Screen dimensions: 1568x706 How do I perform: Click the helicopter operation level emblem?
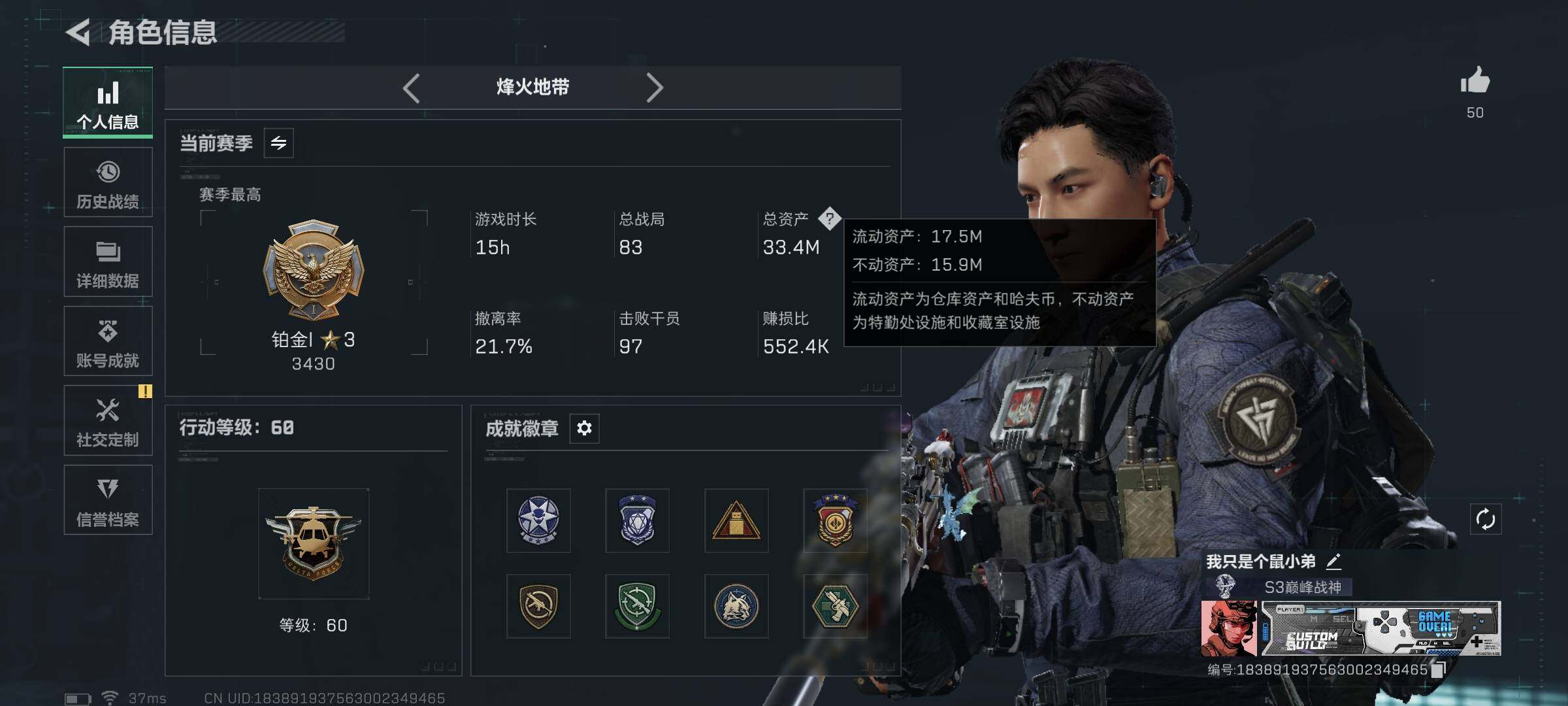click(x=314, y=543)
